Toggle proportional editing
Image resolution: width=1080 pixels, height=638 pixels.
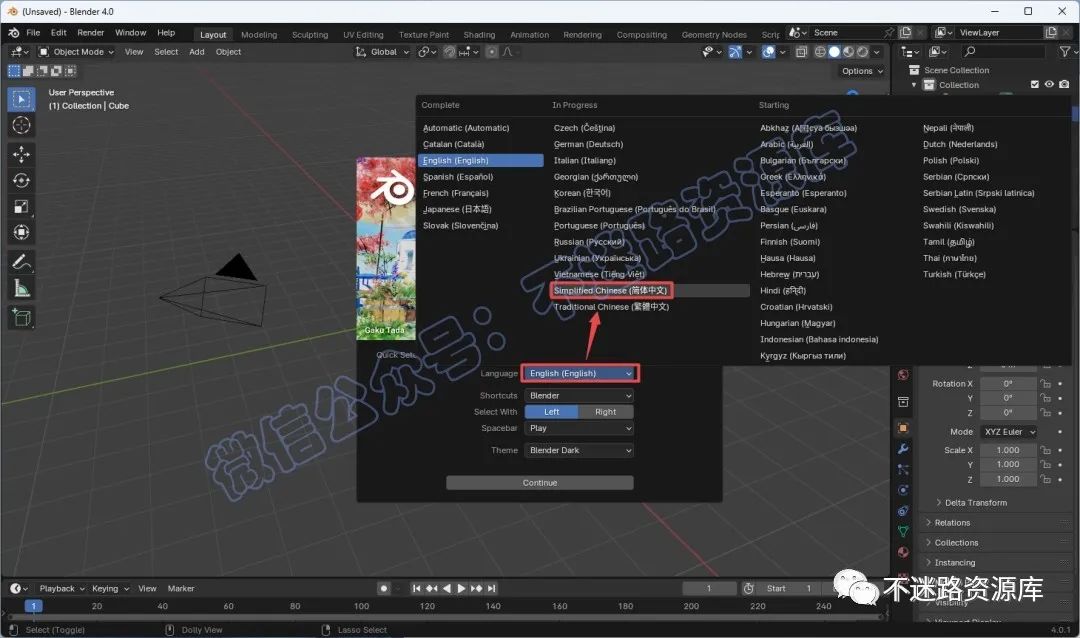click(x=492, y=52)
